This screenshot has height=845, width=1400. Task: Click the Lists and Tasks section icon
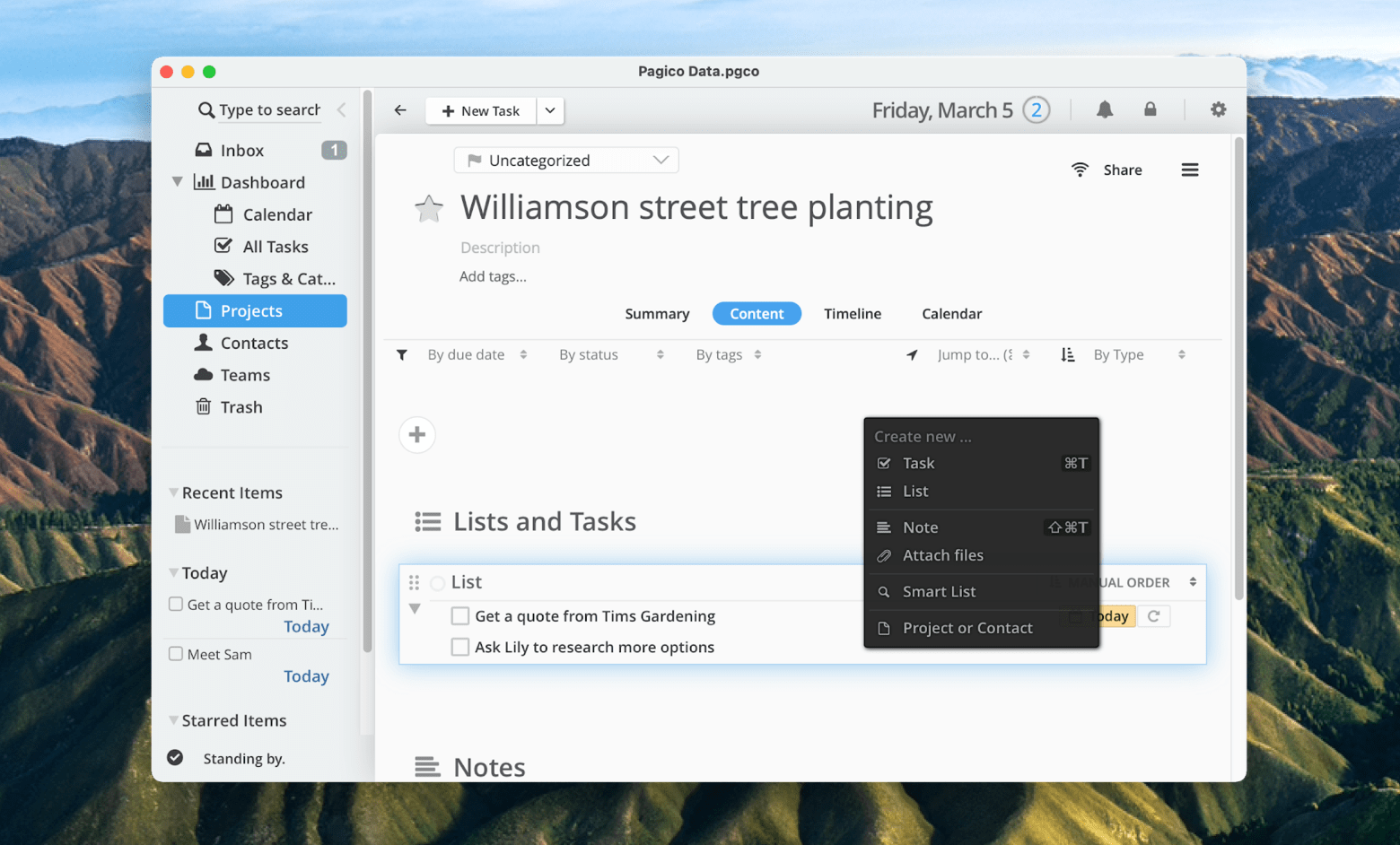point(428,521)
